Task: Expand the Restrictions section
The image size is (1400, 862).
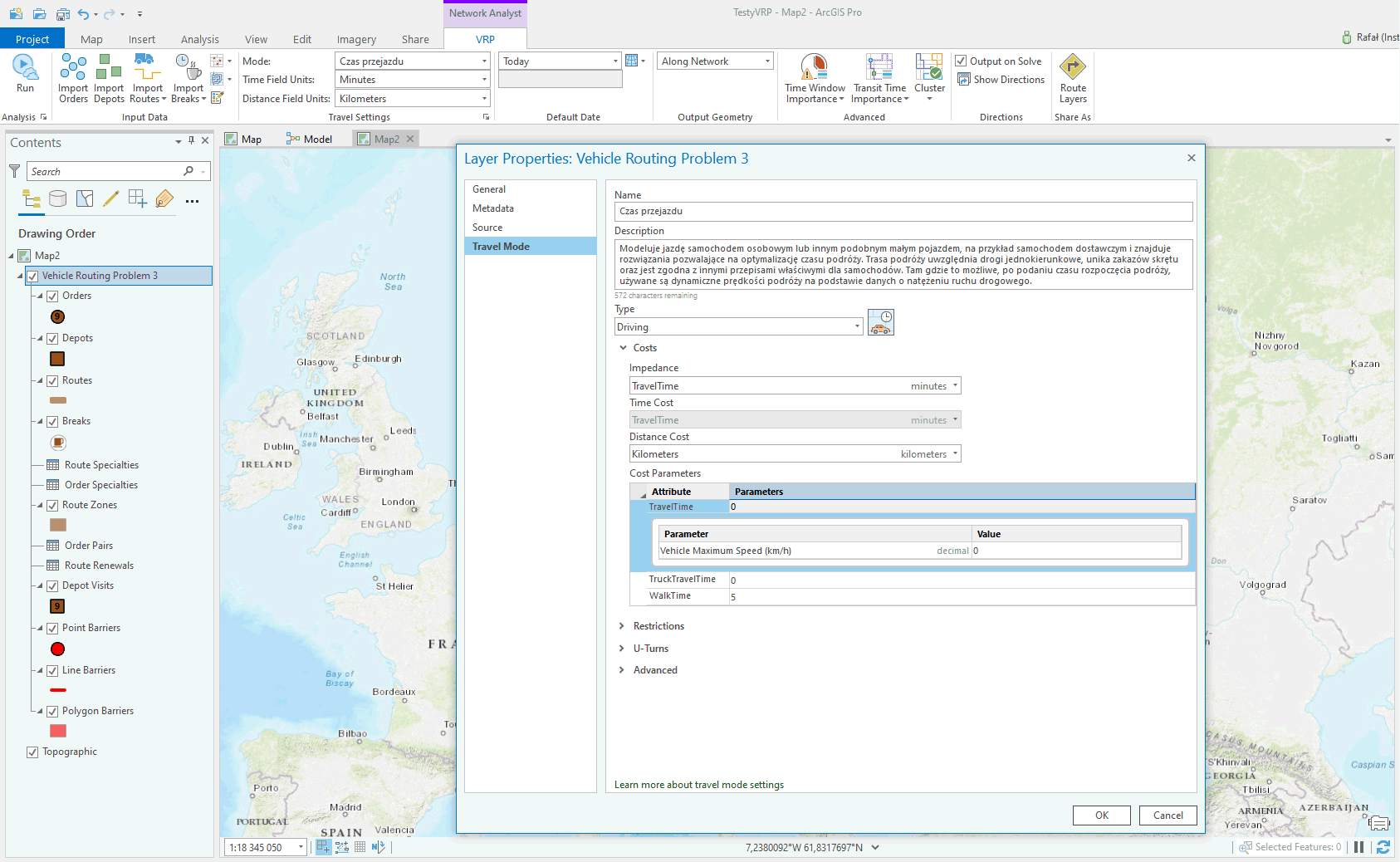Action: point(621,626)
